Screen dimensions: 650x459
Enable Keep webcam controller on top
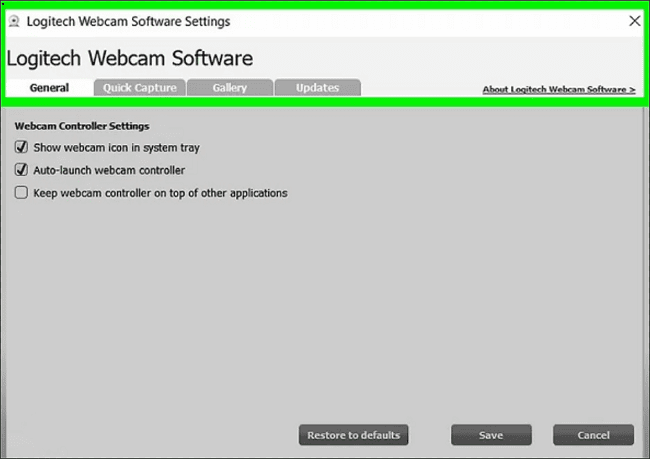click(x=21, y=192)
